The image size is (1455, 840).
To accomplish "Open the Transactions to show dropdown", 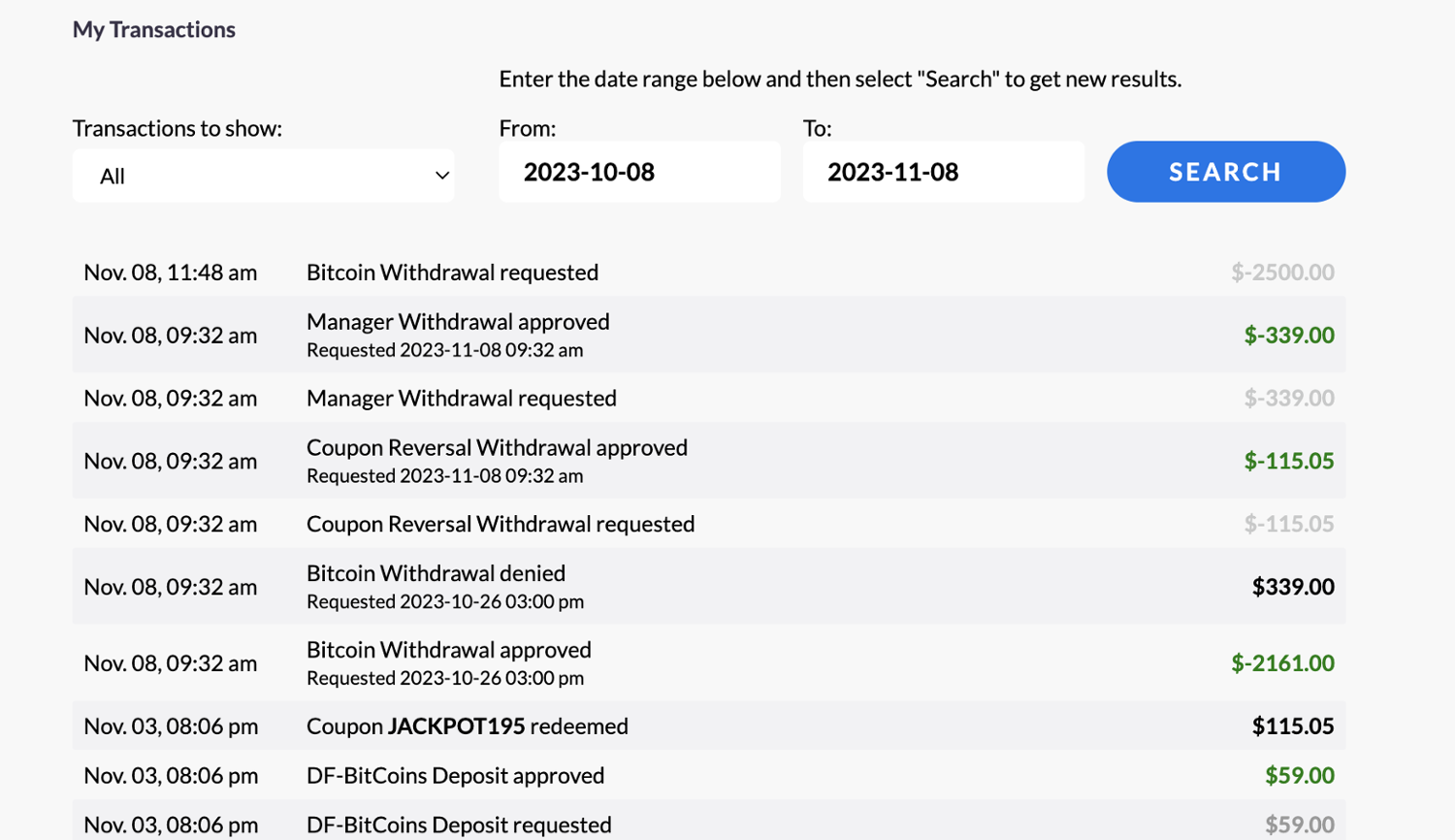I will 262,176.
